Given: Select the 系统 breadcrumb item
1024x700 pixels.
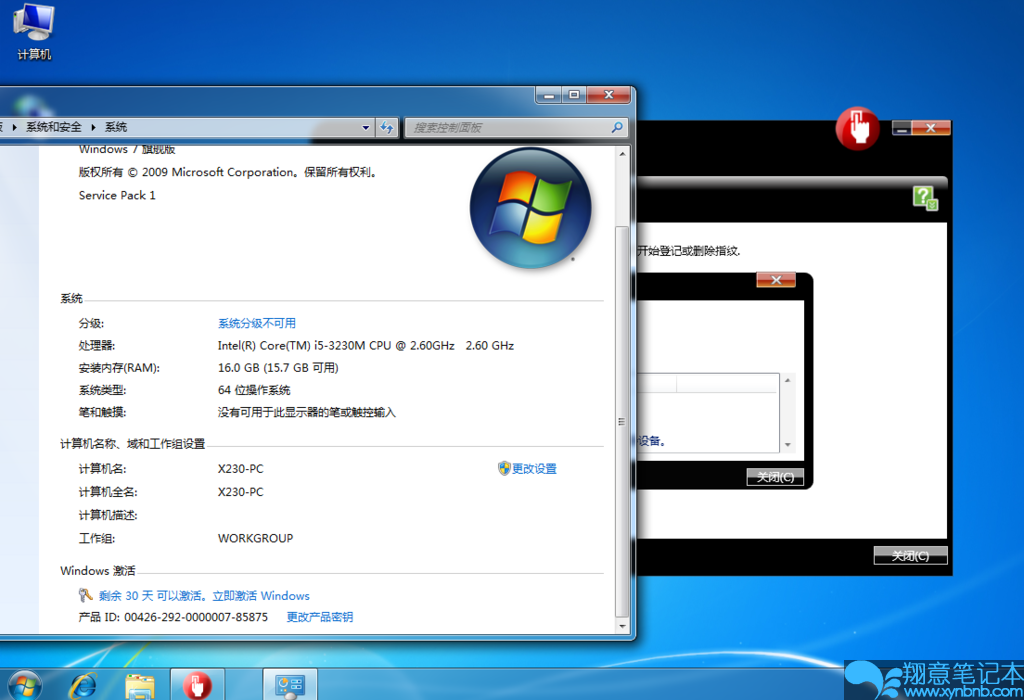Looking at the screenshot, I should [116, 127].
